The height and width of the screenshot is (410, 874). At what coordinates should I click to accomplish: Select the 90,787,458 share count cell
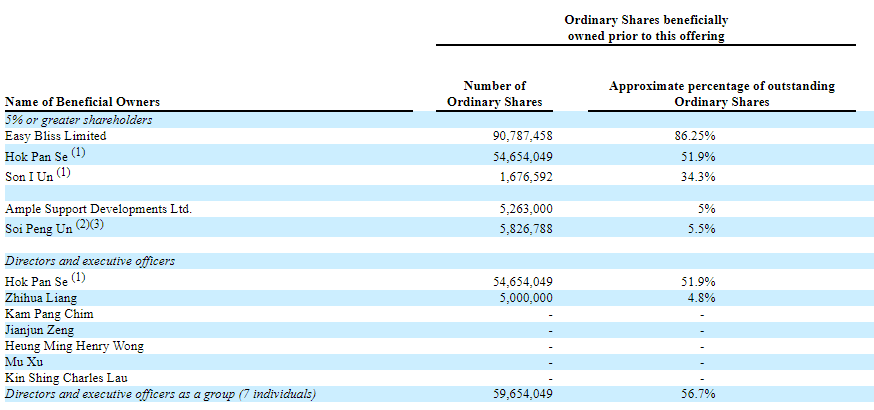[x=517, y=135]
